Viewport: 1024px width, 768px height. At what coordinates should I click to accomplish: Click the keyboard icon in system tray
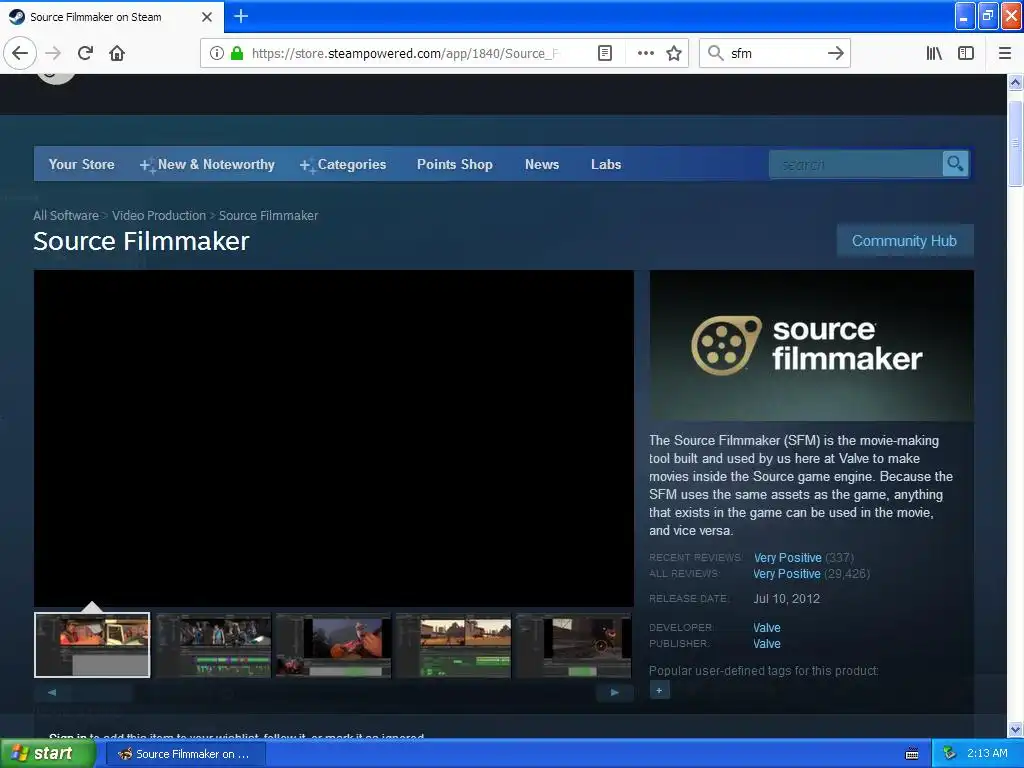912,754
